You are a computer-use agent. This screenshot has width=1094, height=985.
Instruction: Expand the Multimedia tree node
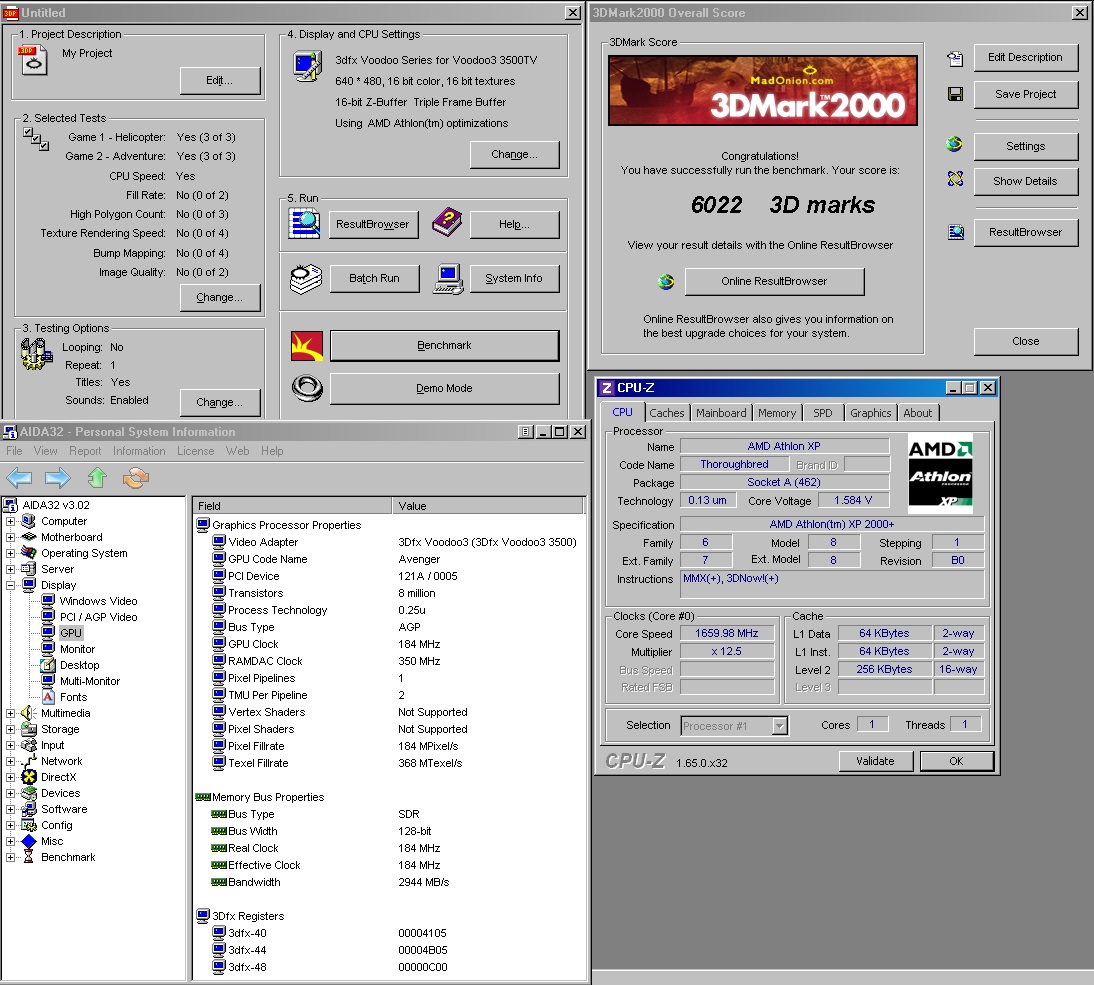(10, 713)
